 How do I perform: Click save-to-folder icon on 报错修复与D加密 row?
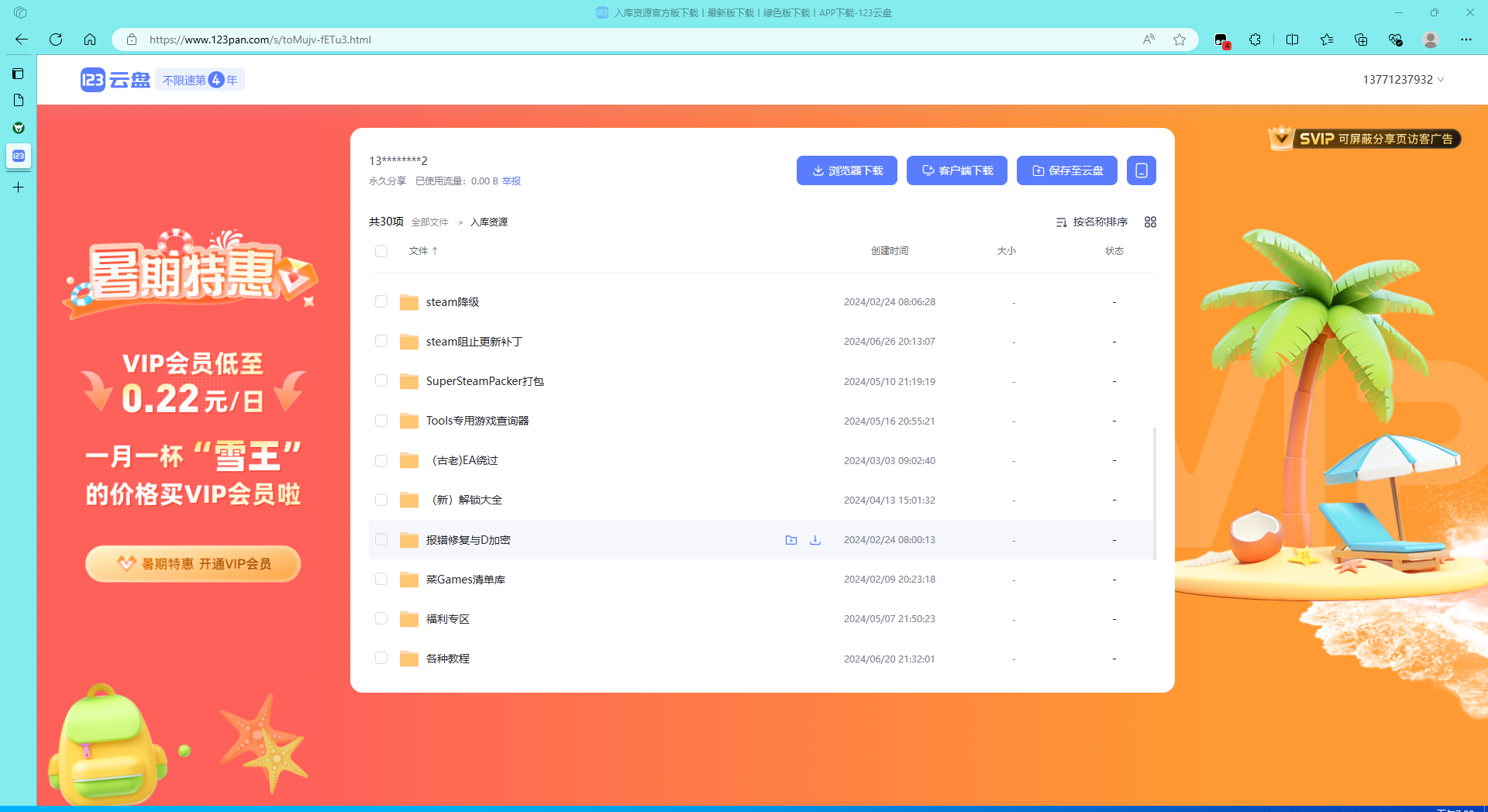790,540
